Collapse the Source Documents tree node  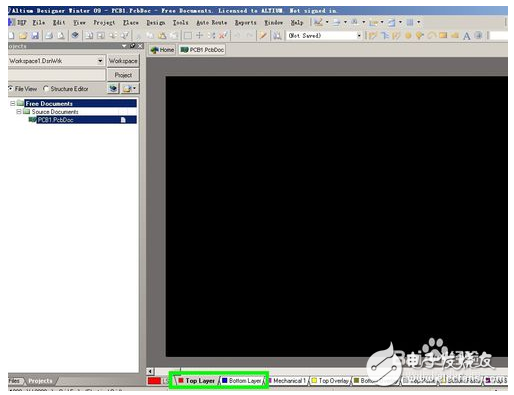19,112
